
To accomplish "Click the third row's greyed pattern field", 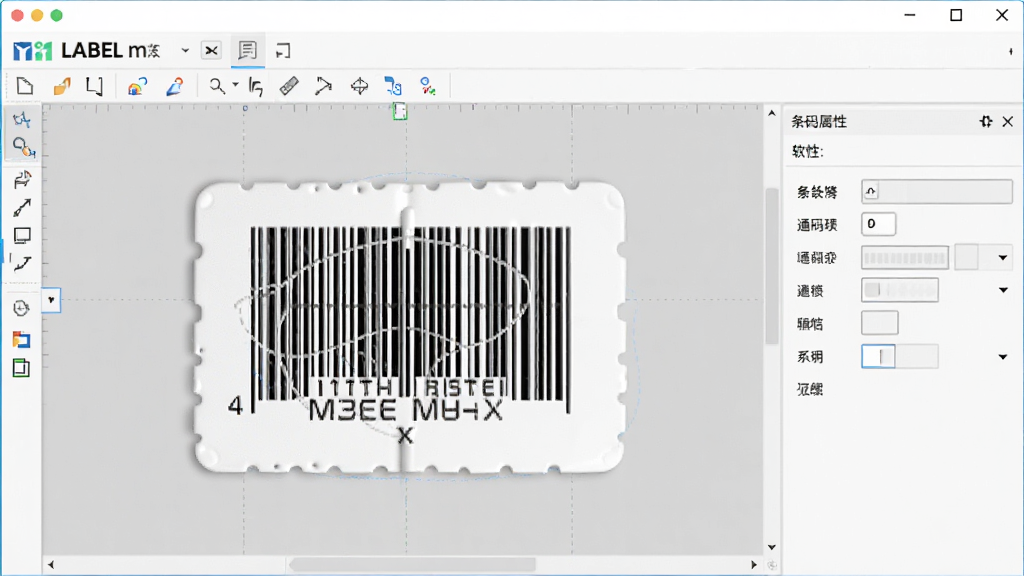I will [x=904, y=257].
